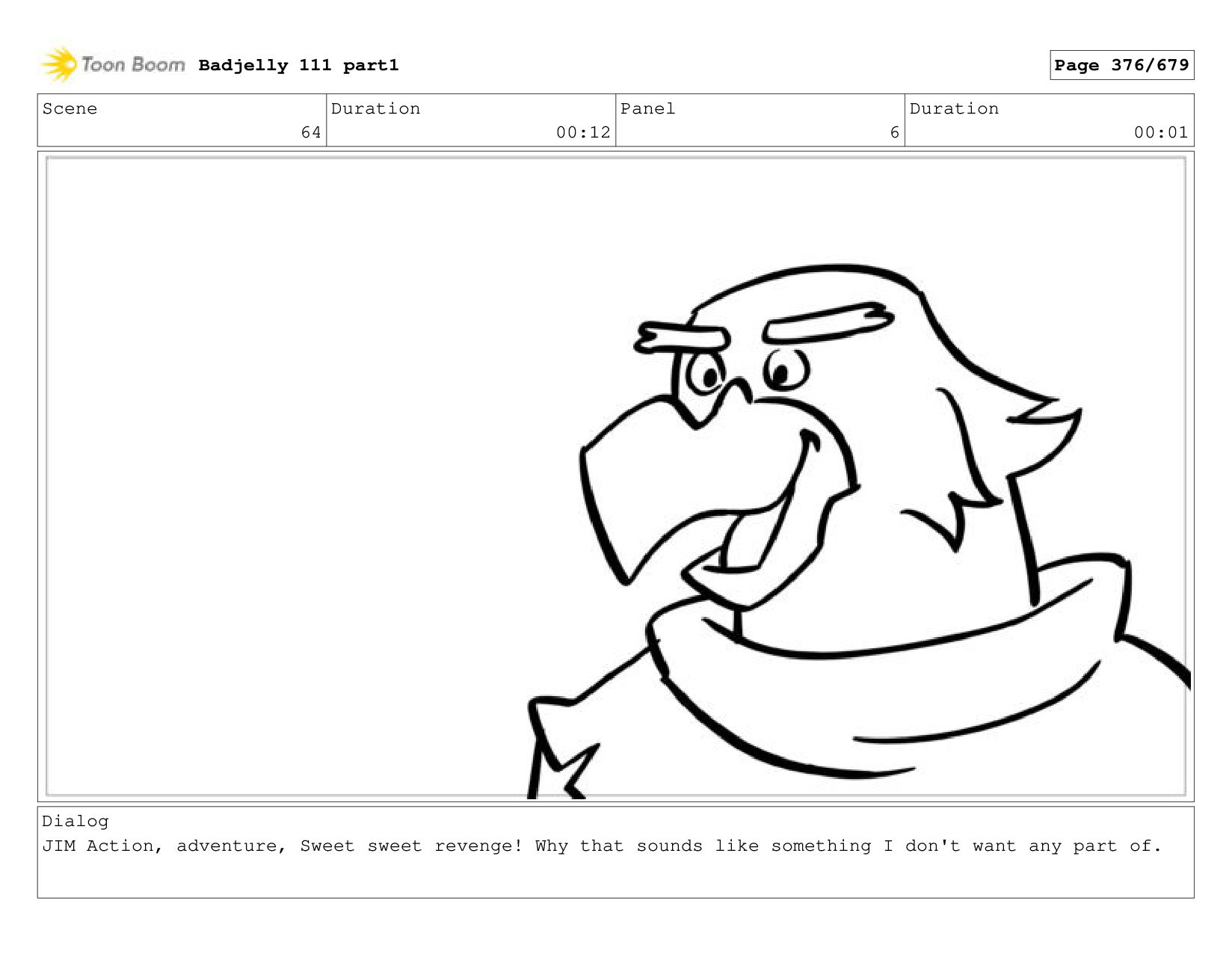Click the scene duration value 00:12
1232x954 pixels.
(x=583, y=132)
